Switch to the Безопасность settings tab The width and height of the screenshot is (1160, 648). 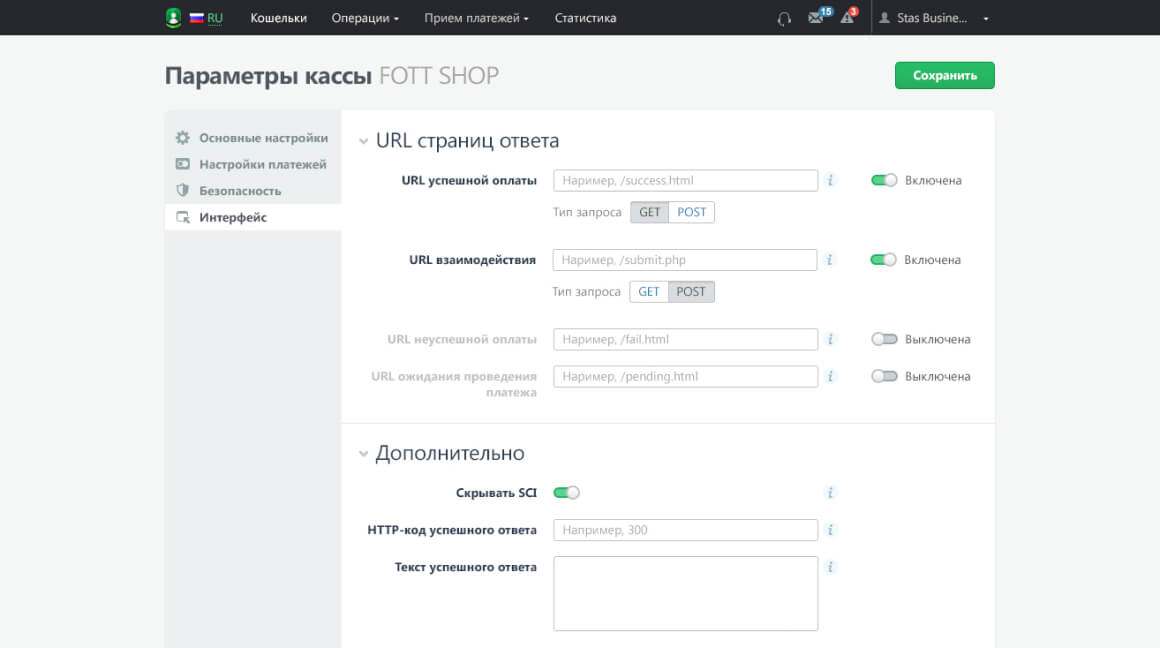point(240,191)
